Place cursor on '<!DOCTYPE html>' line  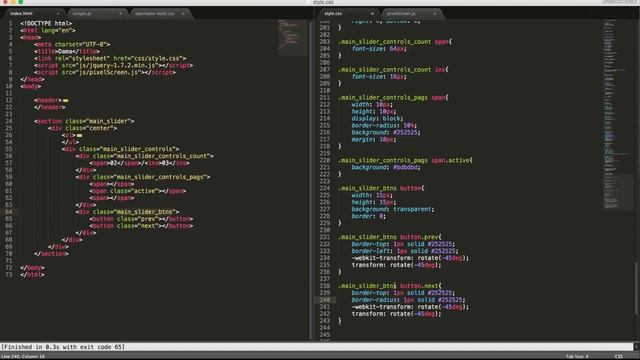[46, 24]
